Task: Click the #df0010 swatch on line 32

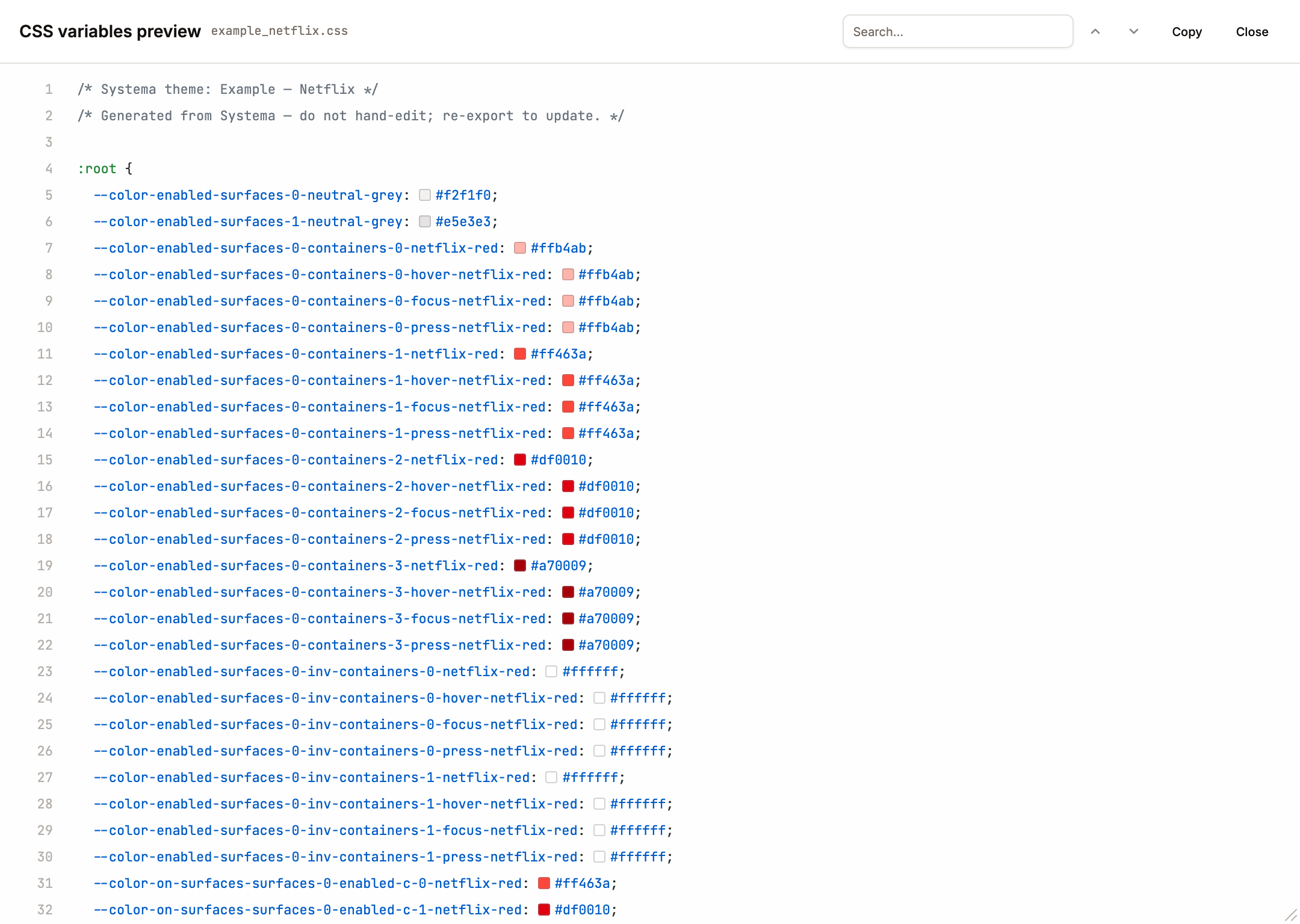Action: coord(544,910)
